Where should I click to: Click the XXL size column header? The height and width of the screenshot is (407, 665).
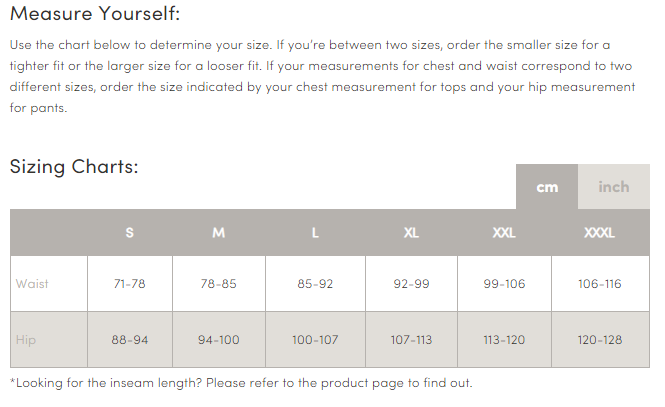pos(504,232)
